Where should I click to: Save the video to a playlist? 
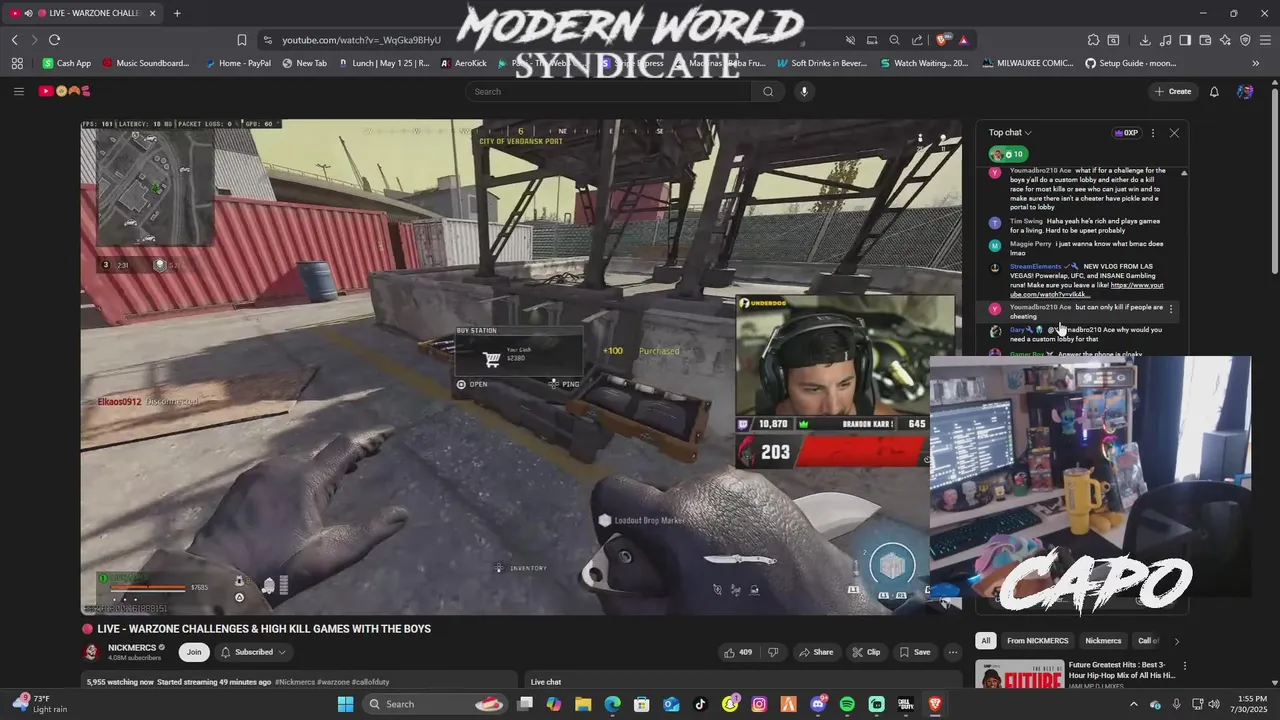pos(915,652)
